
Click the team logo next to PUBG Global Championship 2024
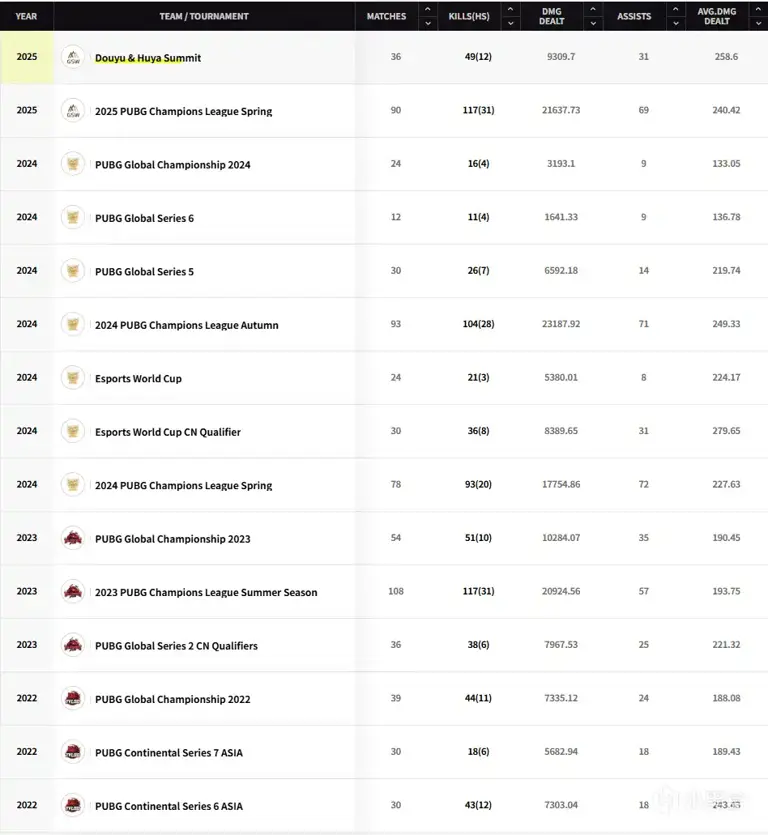(x=73, y=164)
